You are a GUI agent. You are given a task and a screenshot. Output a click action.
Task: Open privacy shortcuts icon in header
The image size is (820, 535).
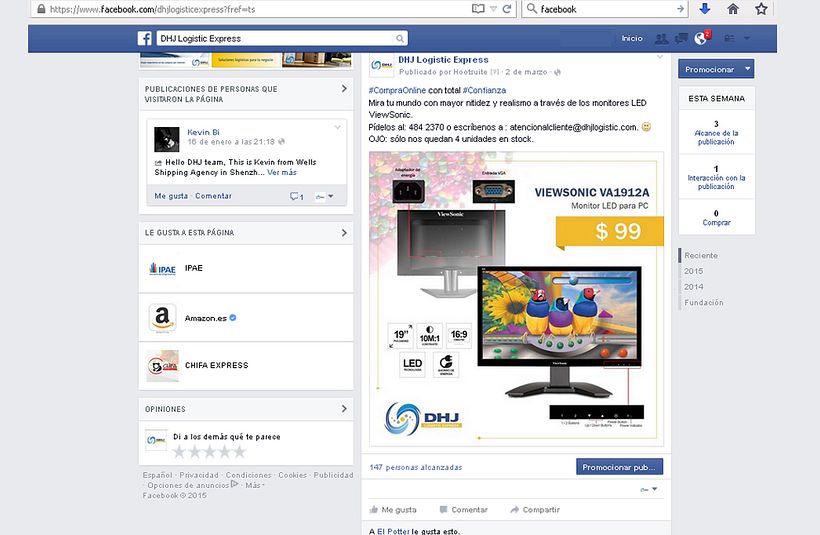[x=729, y=38]
